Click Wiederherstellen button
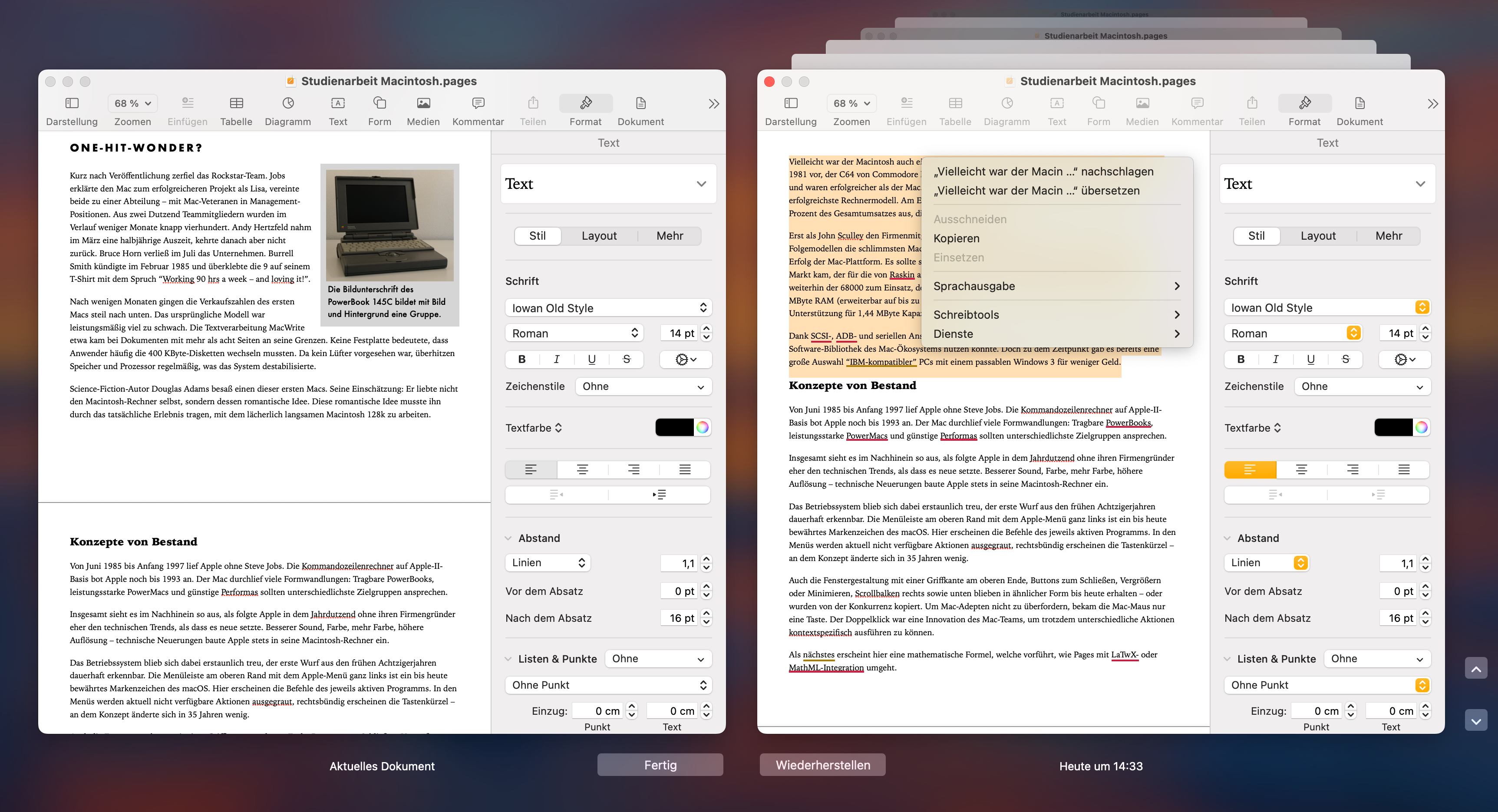 point(822,765)
